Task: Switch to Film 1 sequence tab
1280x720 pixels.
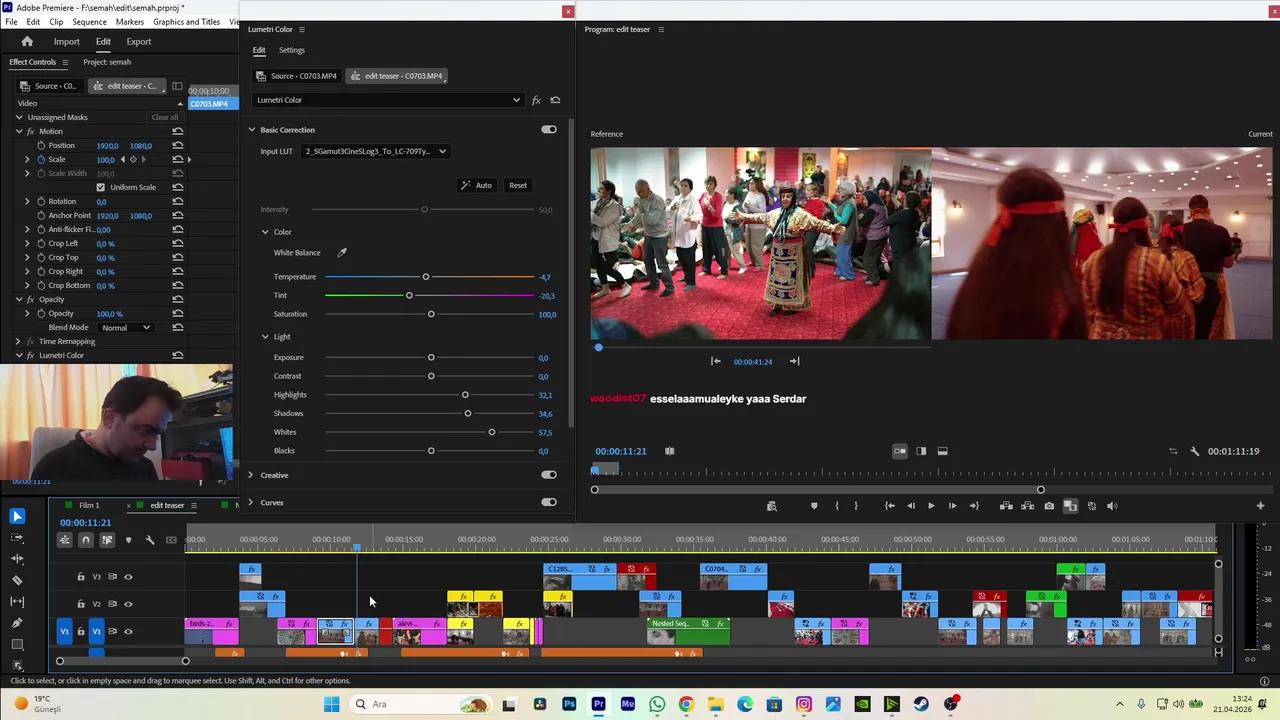Action: [89, 506]
